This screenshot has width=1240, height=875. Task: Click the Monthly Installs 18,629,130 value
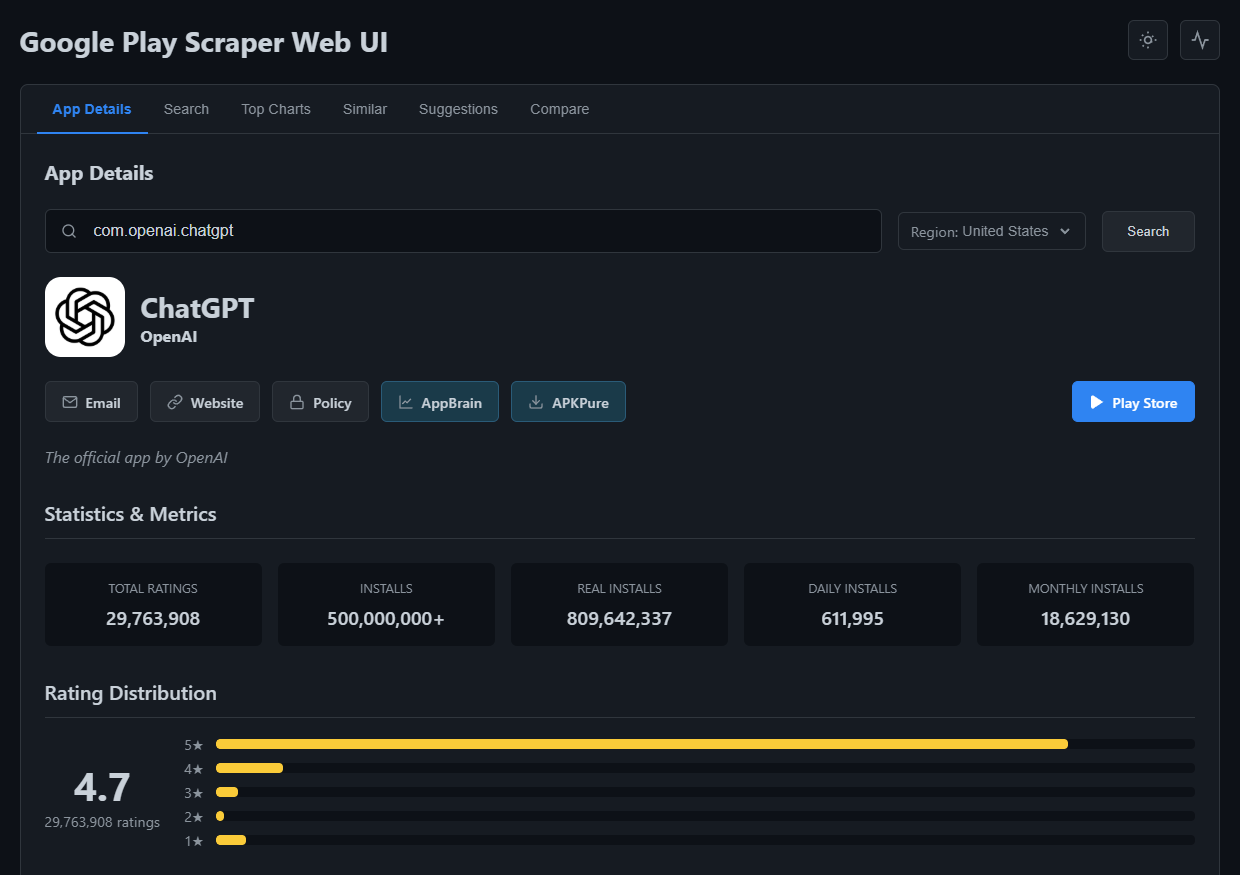(1085, 619)
